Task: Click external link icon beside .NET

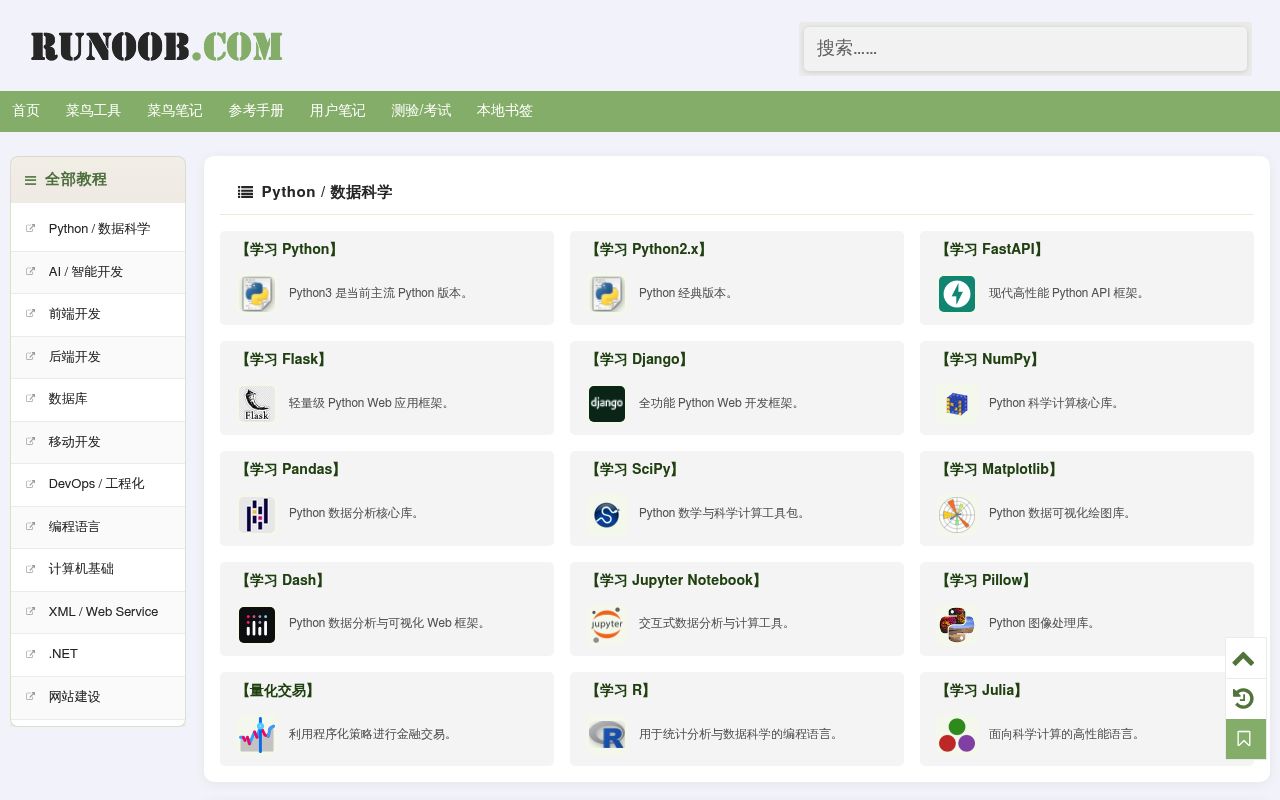Action: tap(30, 653)
